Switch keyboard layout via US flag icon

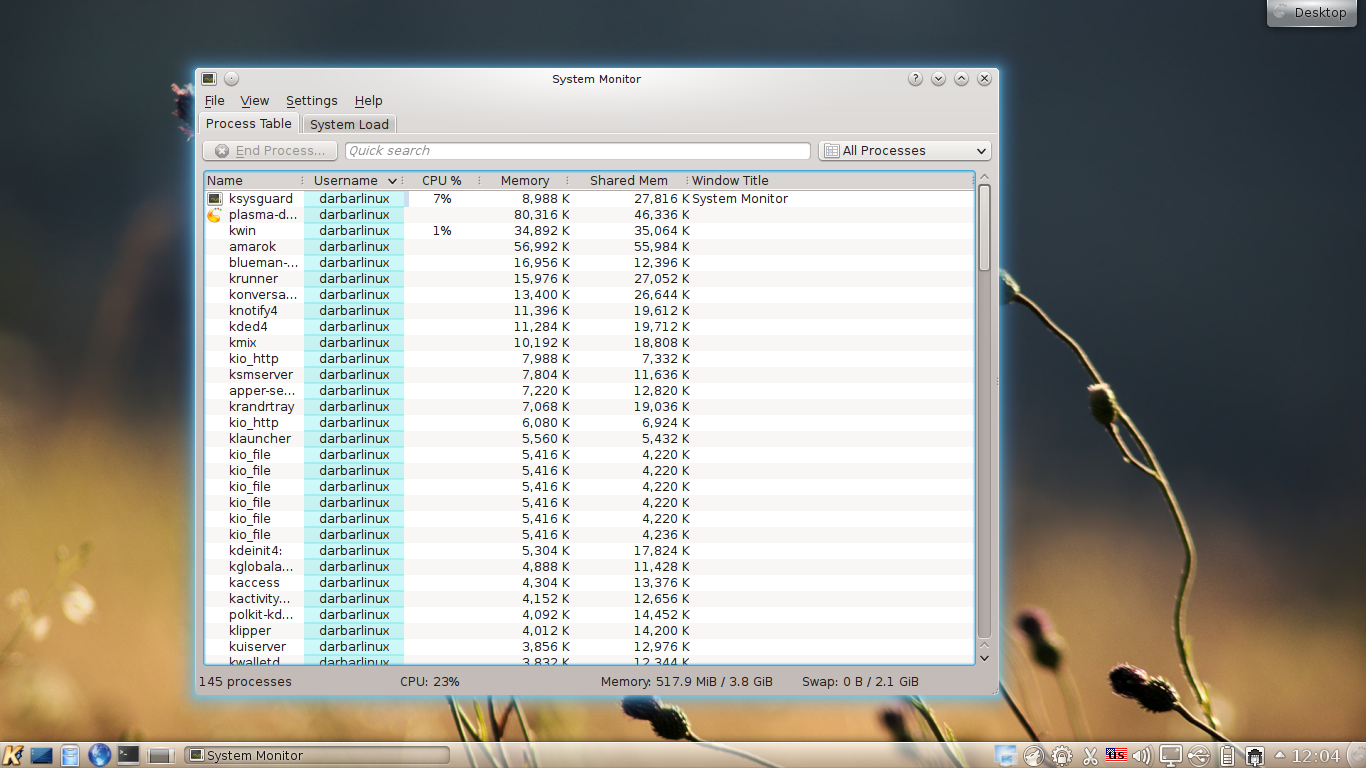pyautogui.click(x=1116, y=755)
